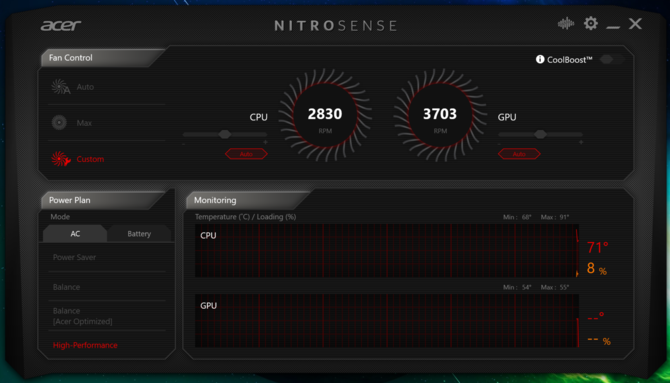Decrease CPU fan speed with minus sign
The height and width of the screenshot is (383, 670).
(184, 143)
